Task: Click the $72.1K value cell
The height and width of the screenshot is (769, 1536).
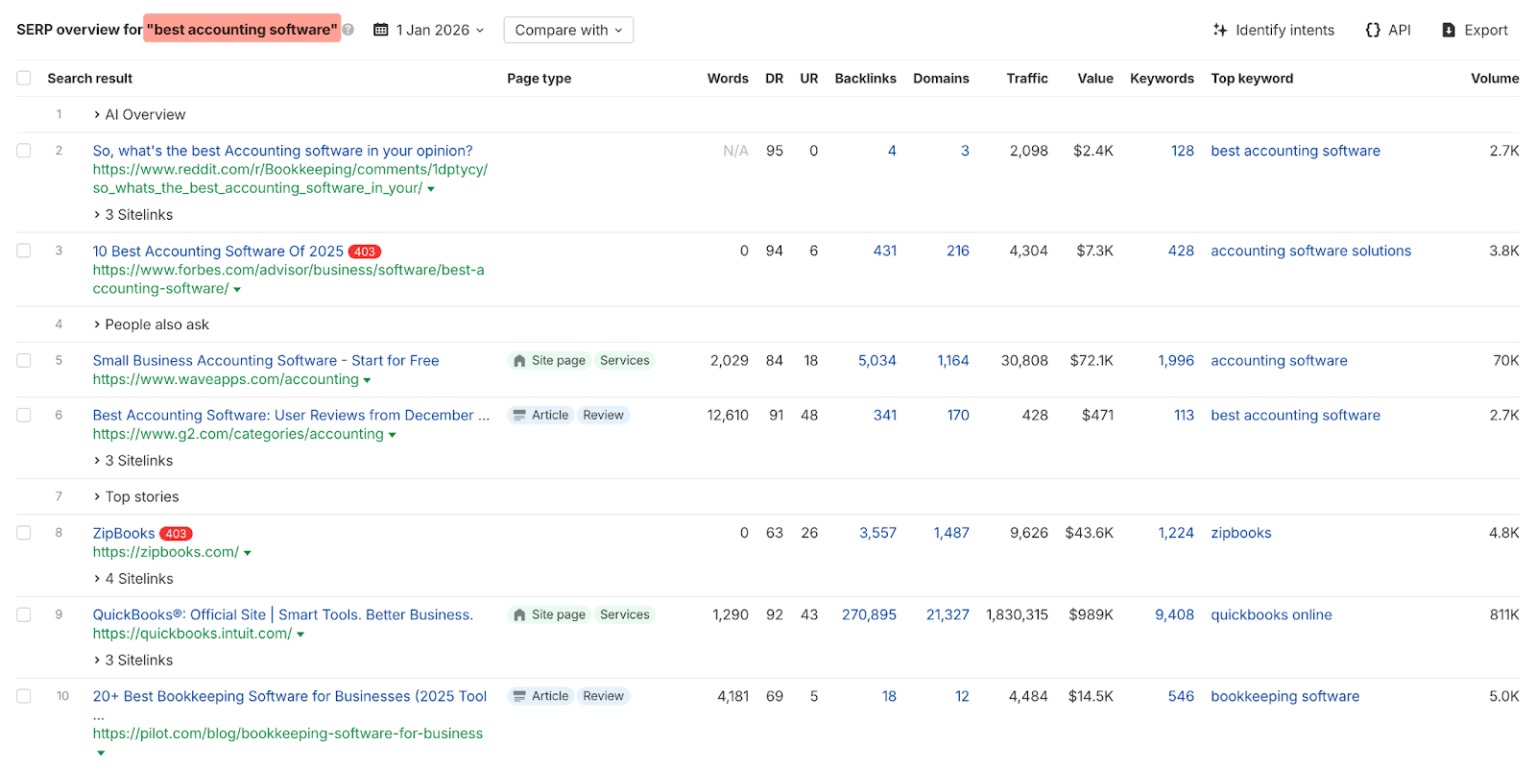Action: 1091,361
